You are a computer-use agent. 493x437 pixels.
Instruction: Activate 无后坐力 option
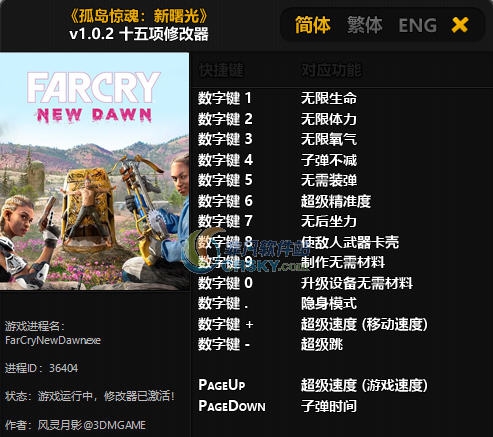329,221
